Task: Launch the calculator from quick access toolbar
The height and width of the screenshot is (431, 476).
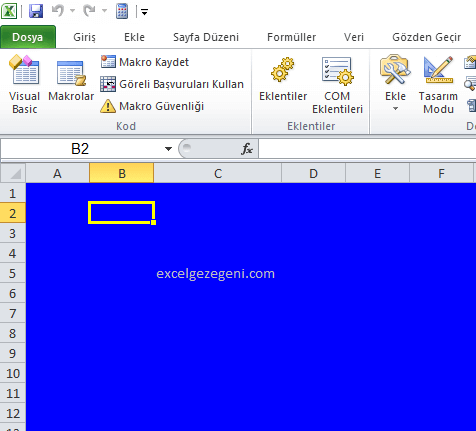Action: click(122, 11)
